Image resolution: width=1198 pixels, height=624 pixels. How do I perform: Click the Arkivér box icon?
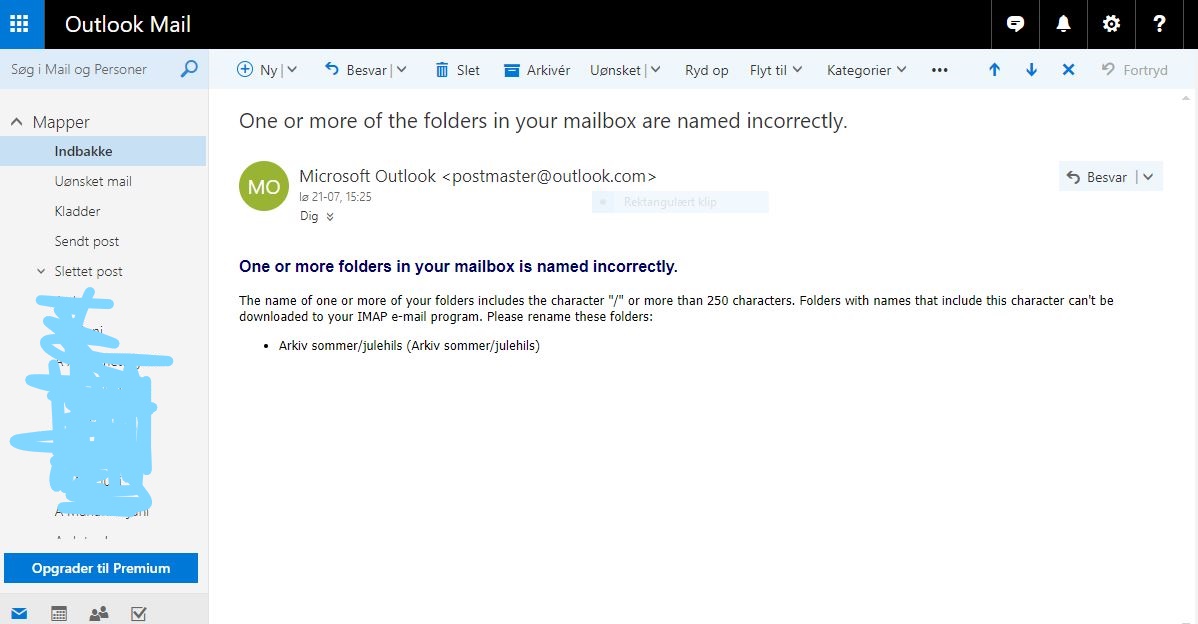tap(512, 70)
